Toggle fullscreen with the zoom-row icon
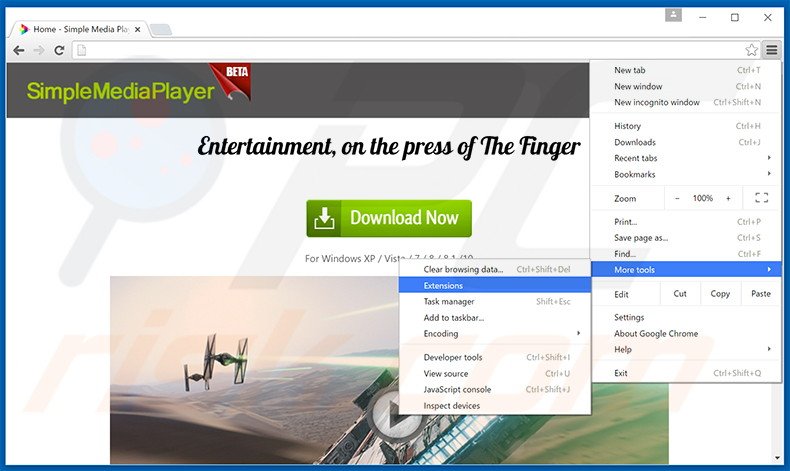The height and width of the screenshot is (471, 790). (x=761, y=198)
